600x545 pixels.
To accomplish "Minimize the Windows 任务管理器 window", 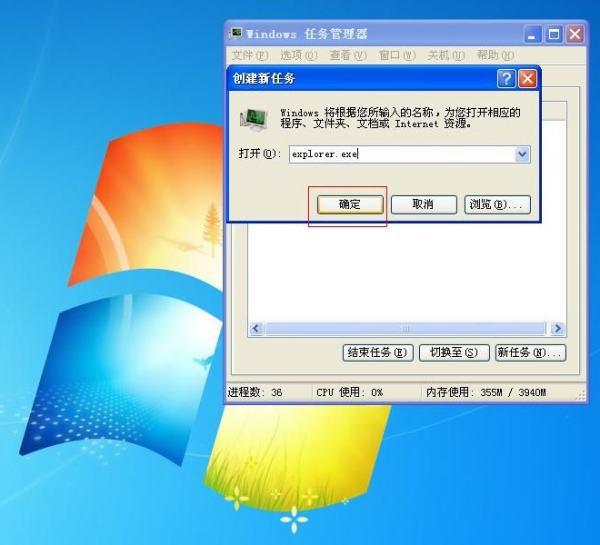I will [532, 34].
